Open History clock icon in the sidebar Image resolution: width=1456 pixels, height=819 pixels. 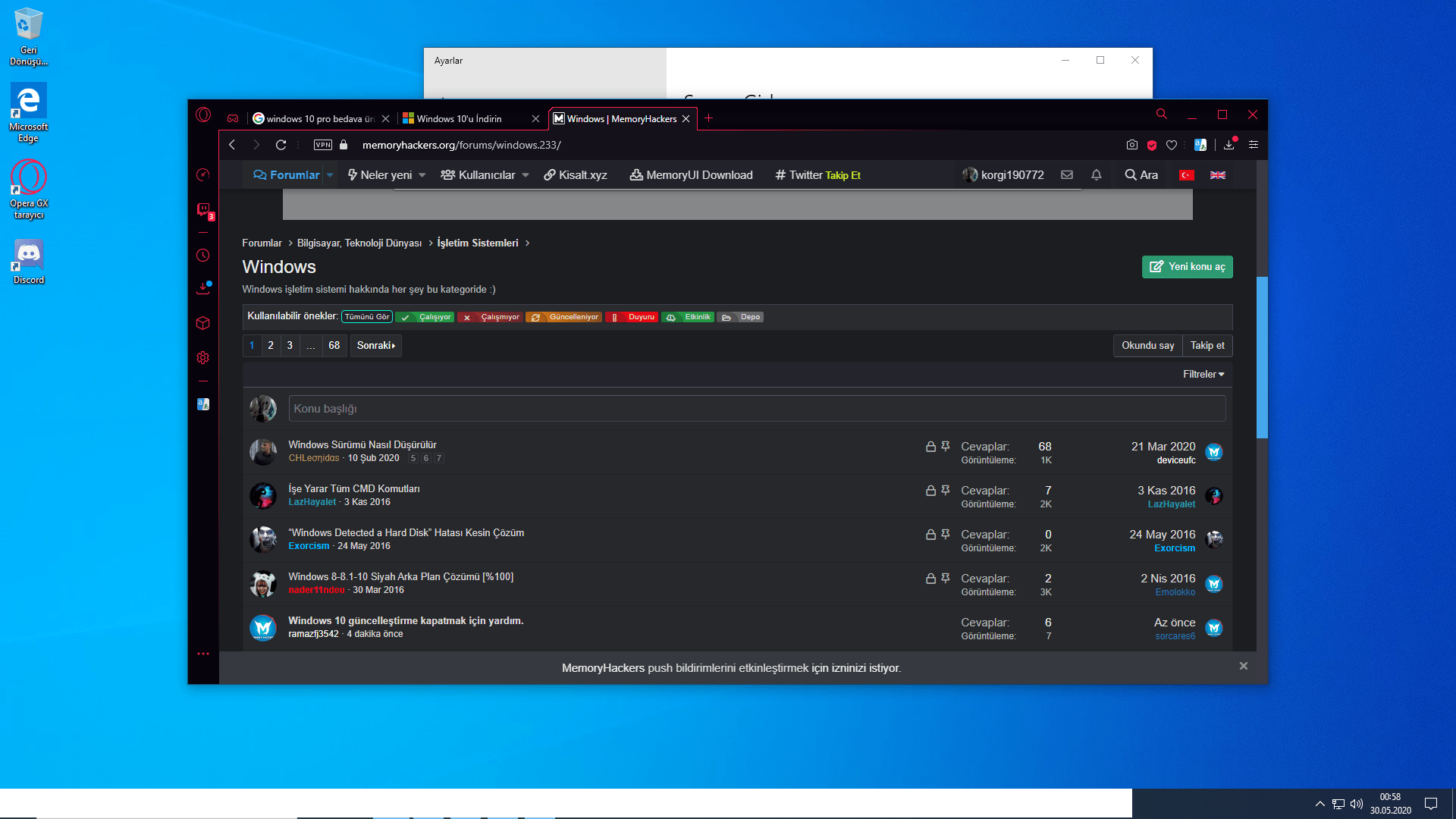(202, 256)
